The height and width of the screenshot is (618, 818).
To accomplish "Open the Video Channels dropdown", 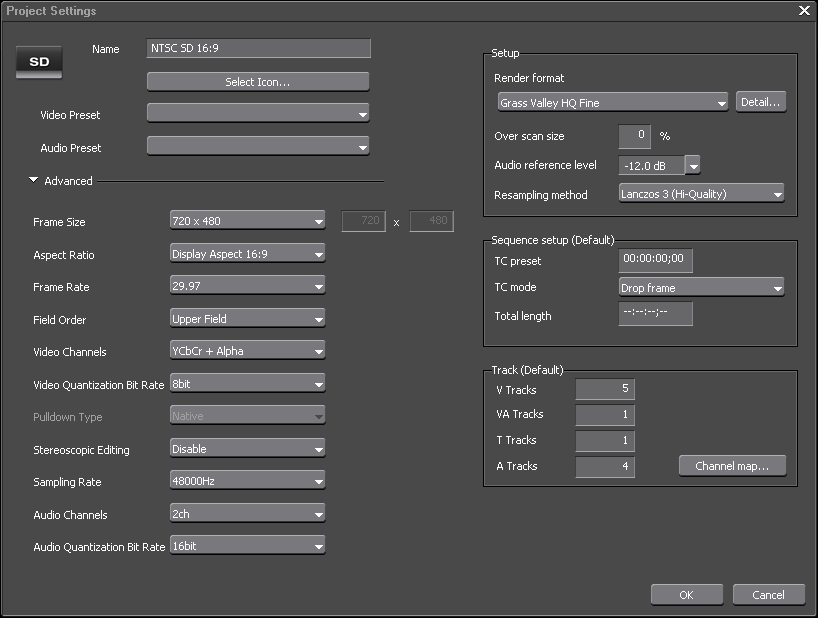I will pos(248,351).
